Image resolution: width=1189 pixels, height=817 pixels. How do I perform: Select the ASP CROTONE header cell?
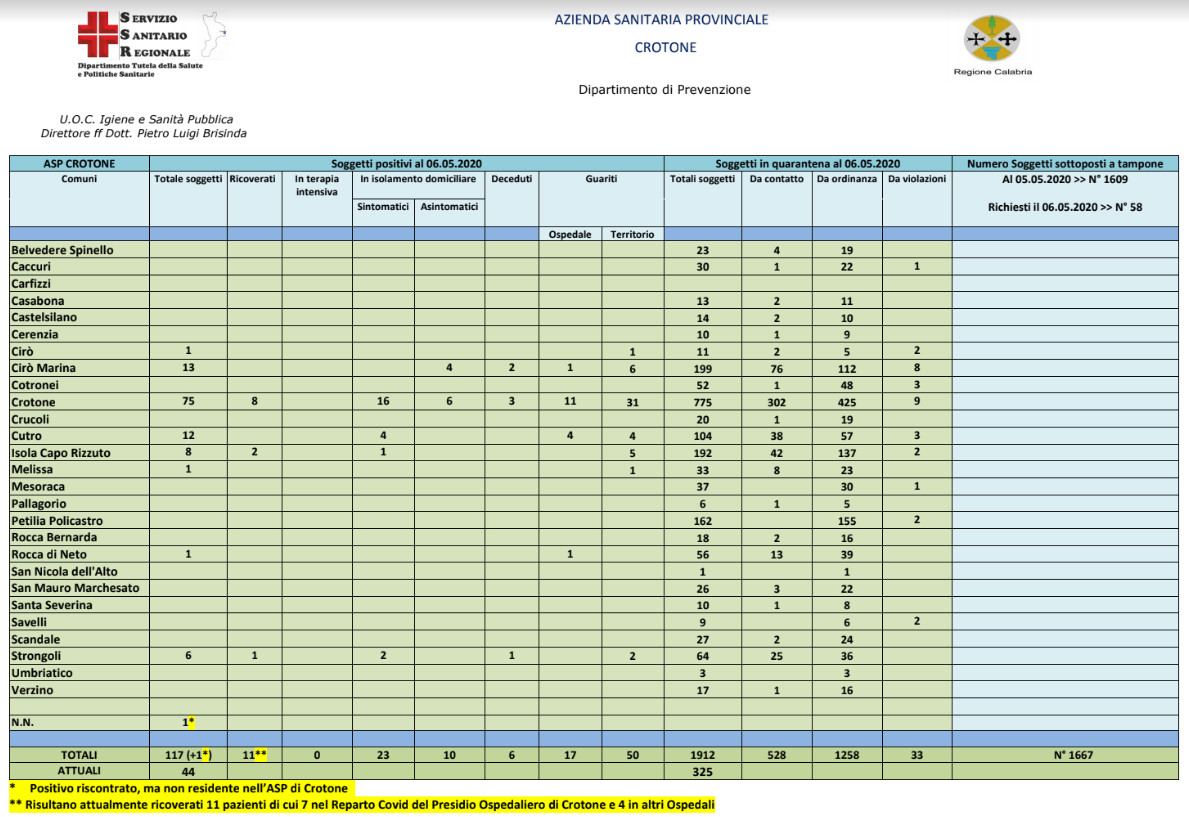pos(79,164)
